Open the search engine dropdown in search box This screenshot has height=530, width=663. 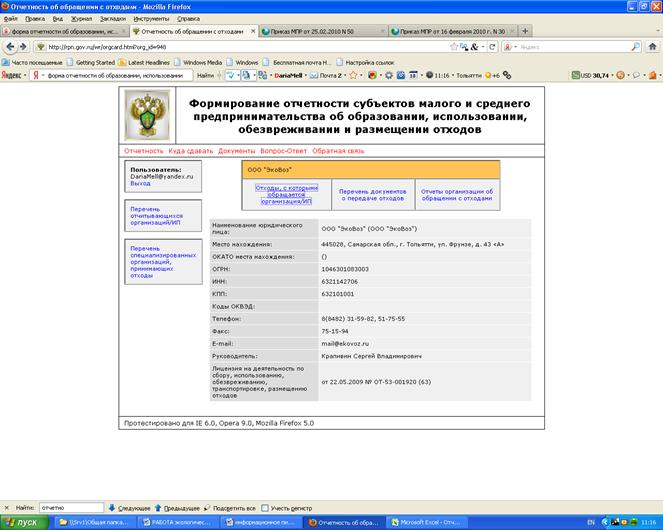point(510,47)
